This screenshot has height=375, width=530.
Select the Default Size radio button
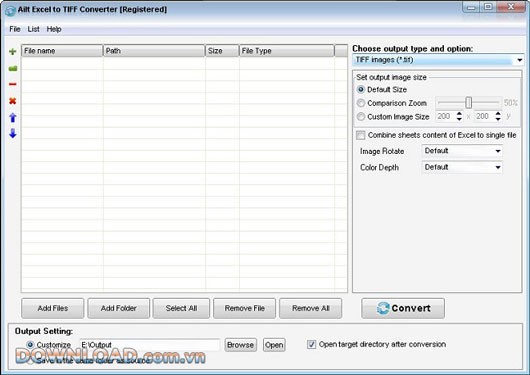[x=361, y=90]
